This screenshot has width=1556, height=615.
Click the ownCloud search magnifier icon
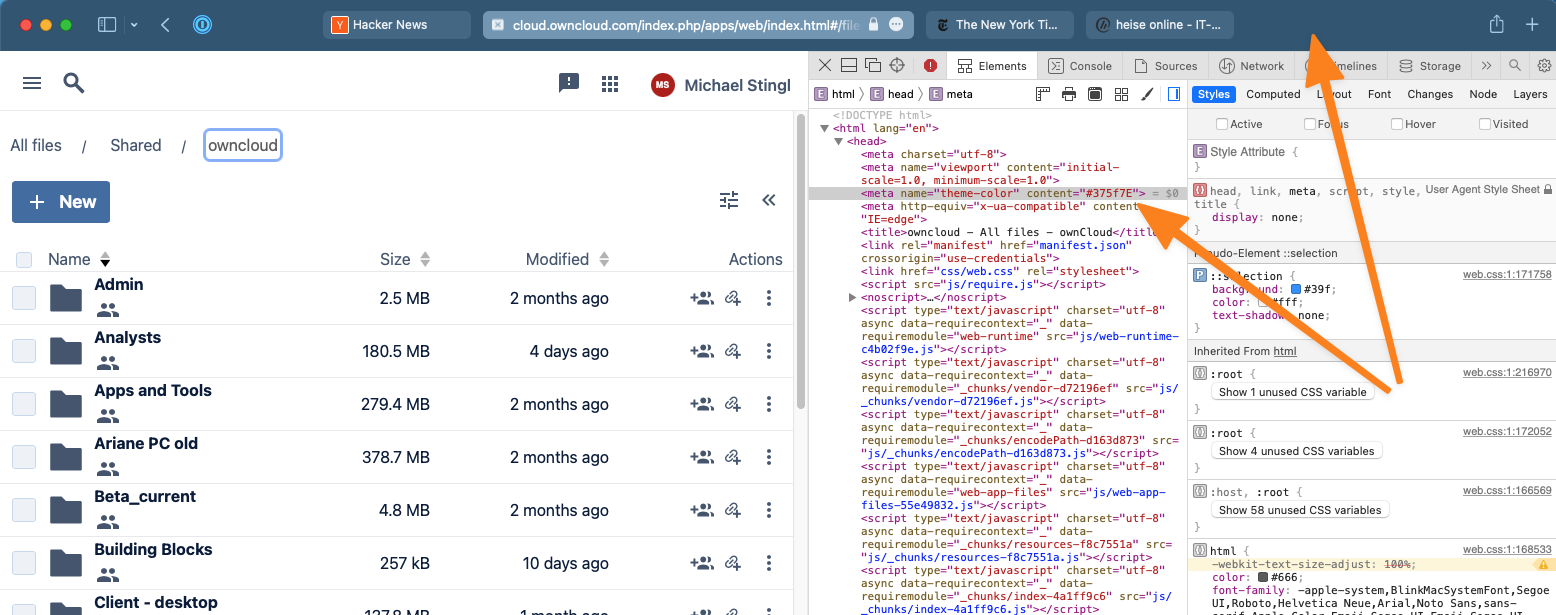point(74,83)
